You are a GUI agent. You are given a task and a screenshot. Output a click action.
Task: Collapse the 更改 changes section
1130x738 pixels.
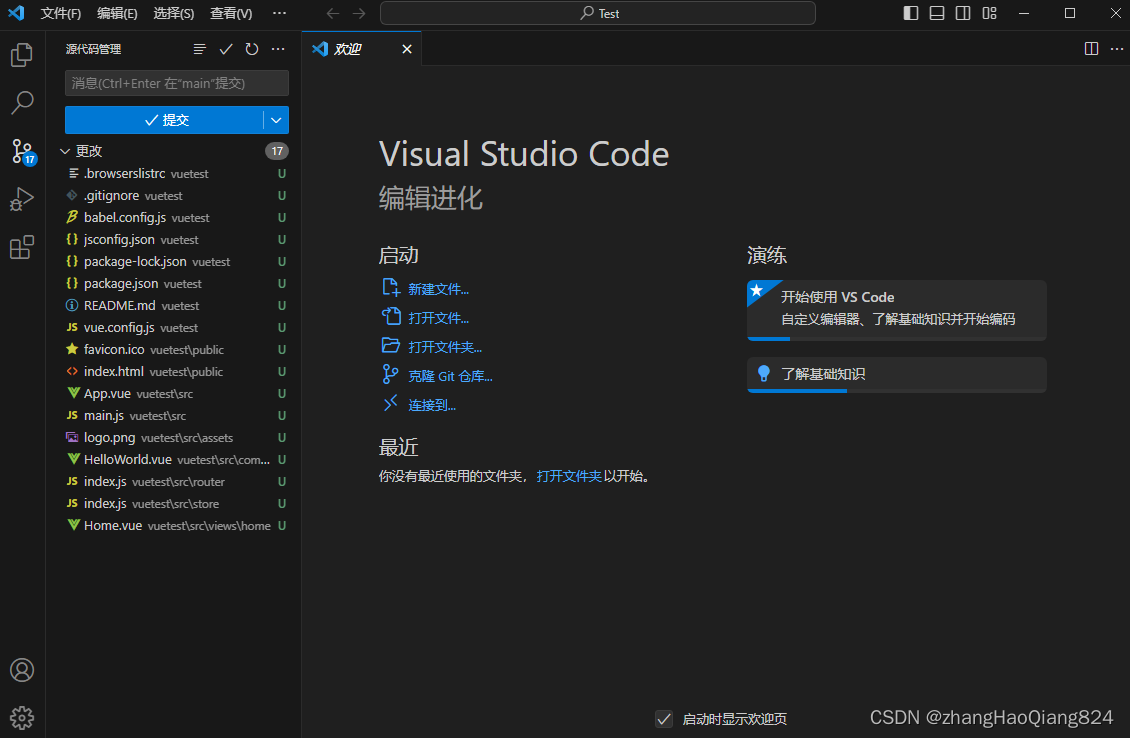click(x=65, y=151)
